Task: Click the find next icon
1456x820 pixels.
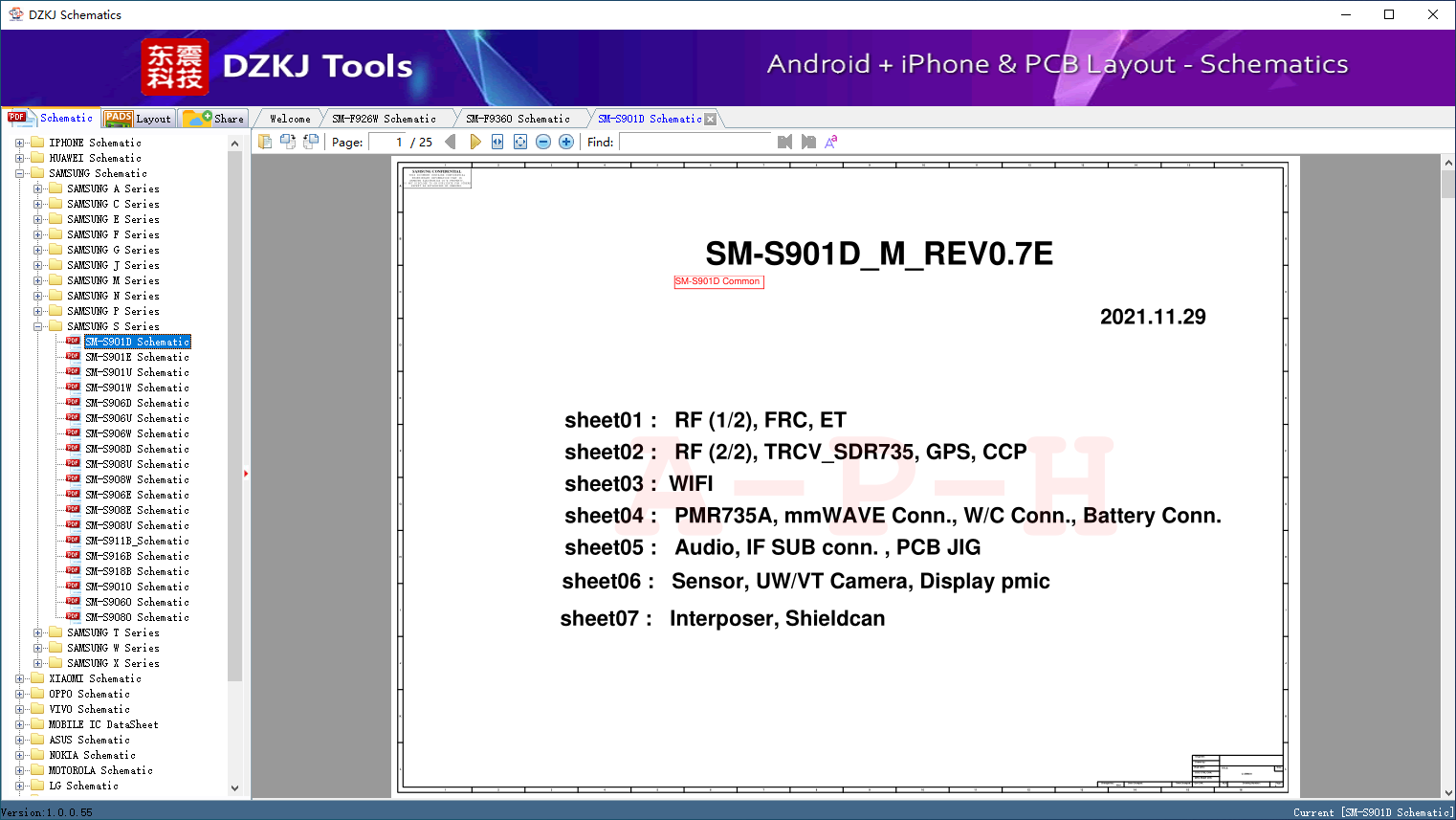Action: (808, 142)
